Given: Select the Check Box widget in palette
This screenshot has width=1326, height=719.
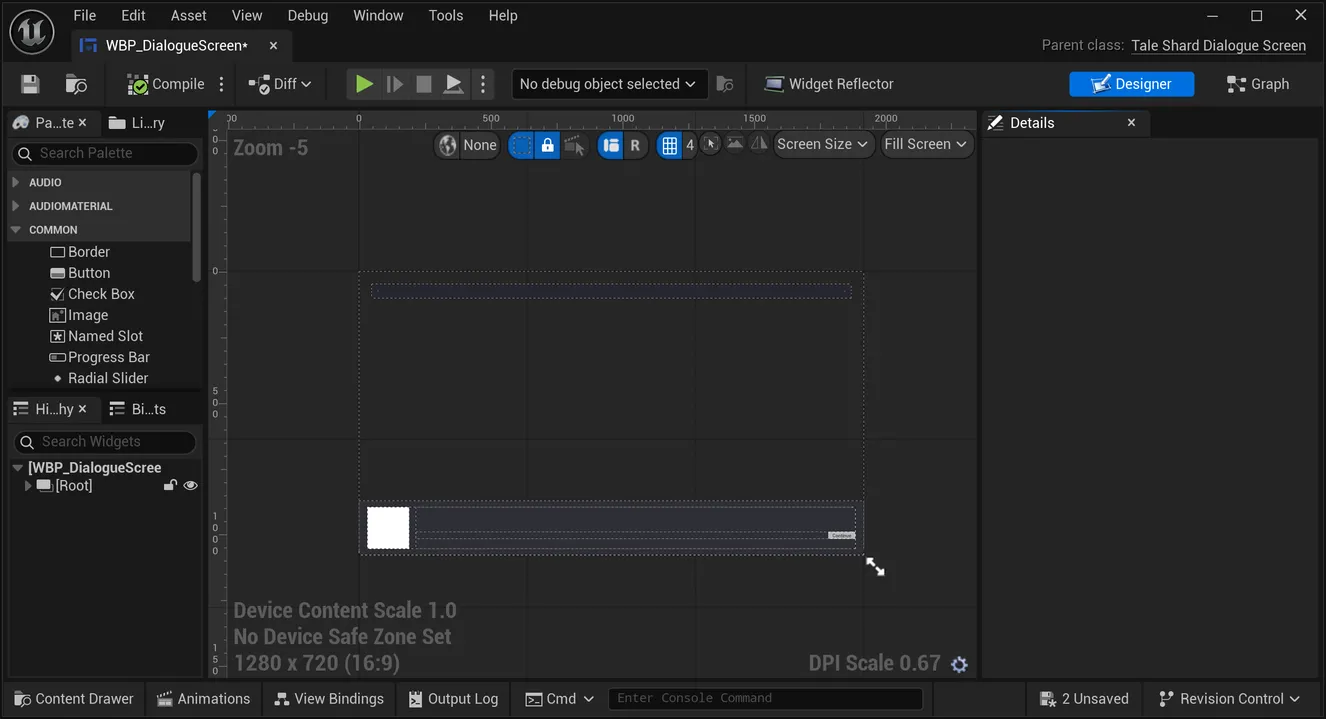Looking at the screenshot, I should [92, 294].
